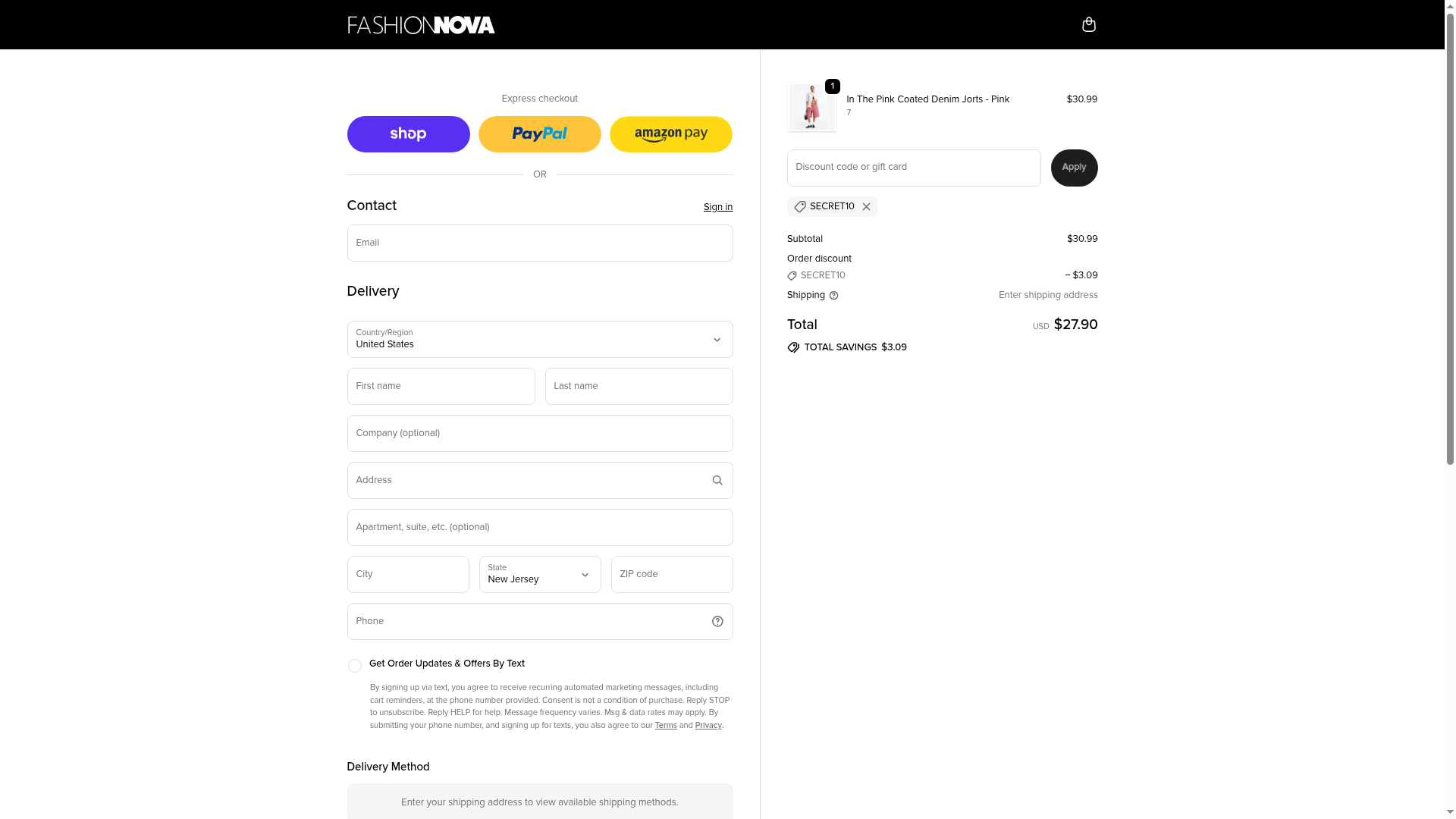Viewport: 1456px width, 819px height.
Task: Click the Pink Coated Denim Jorts thumbnail
Action: point(811,108)
